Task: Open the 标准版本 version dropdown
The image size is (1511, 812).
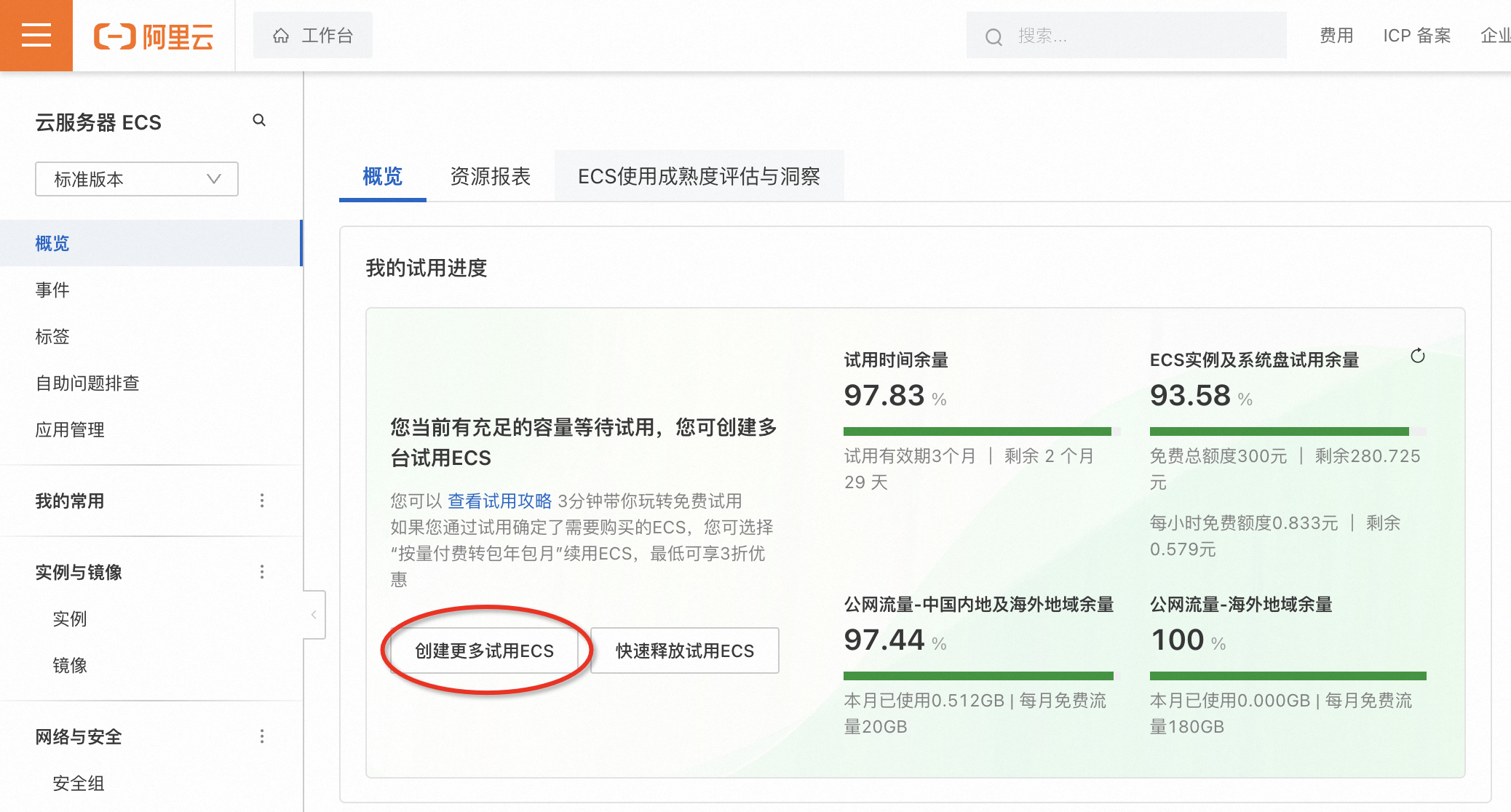Action: click(x=137, y=179)
